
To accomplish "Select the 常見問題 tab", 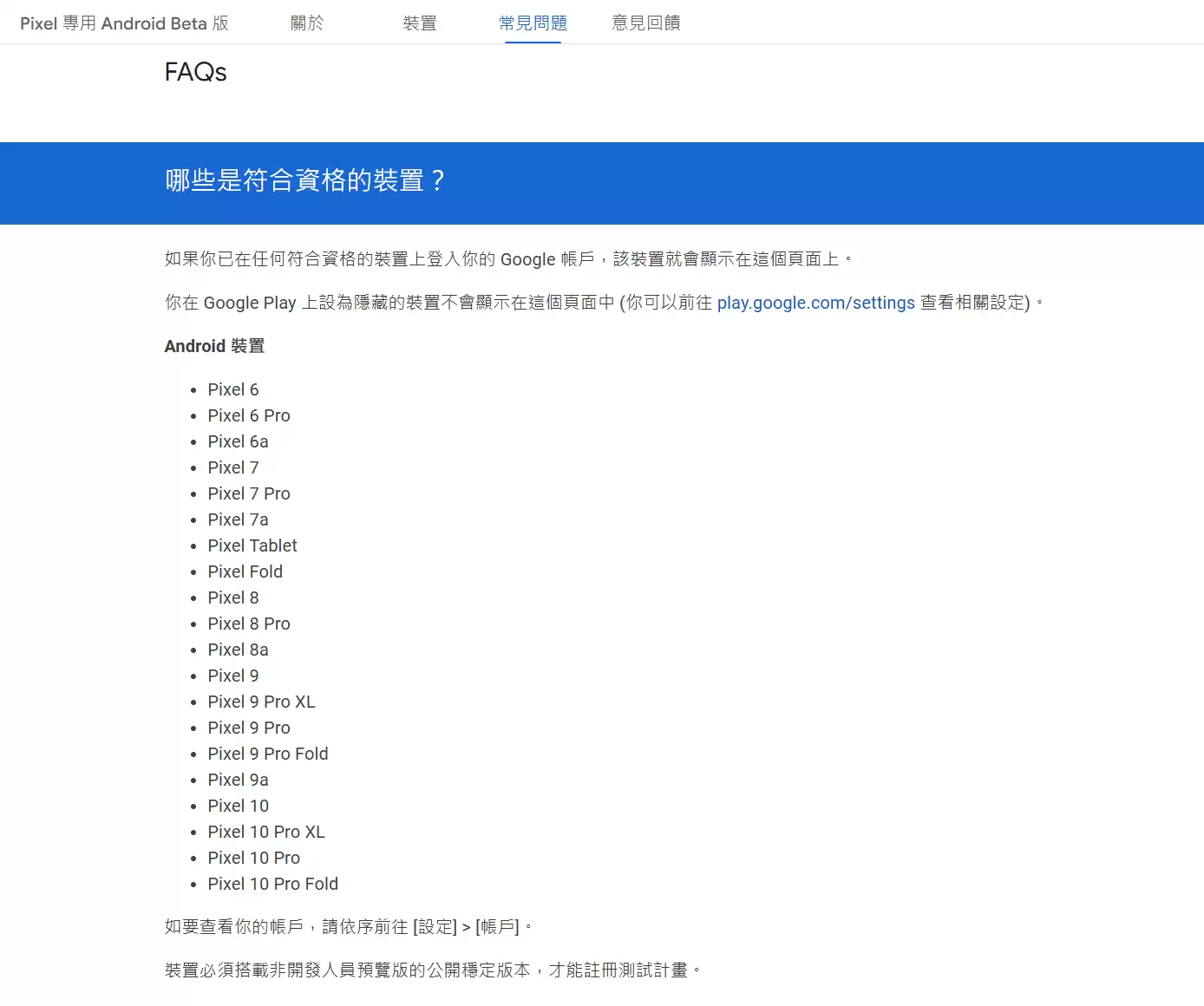I will coord(532,23).
